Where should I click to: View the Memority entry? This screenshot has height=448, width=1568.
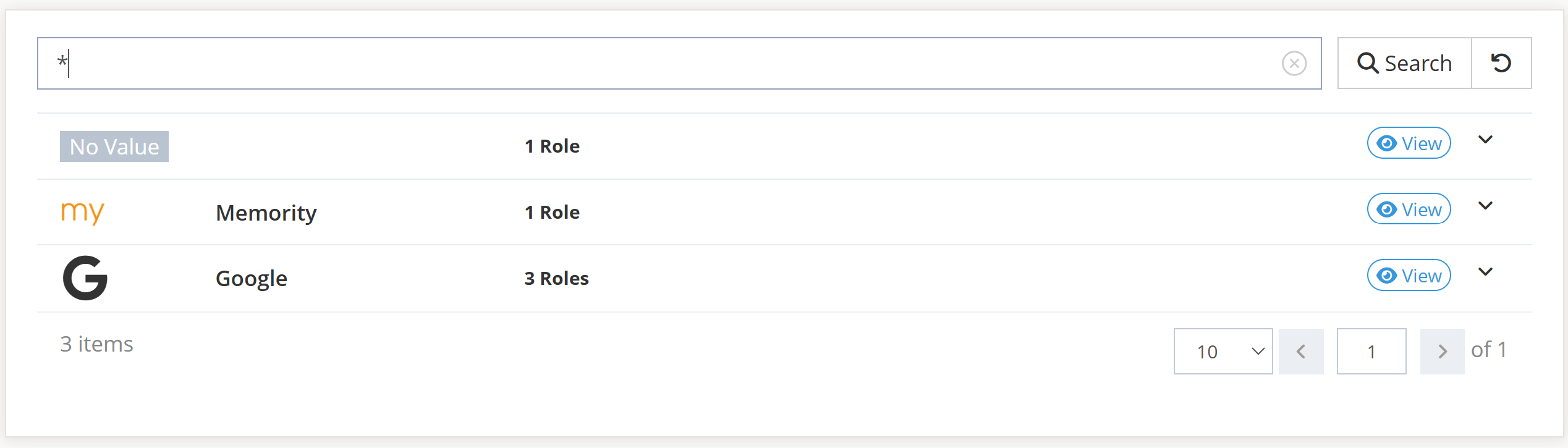1409,209
